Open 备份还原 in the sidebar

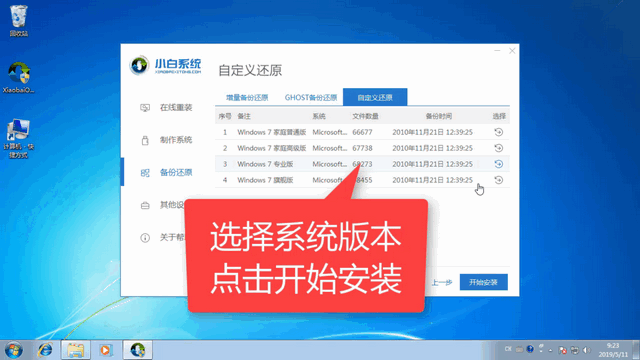tap(176, 173)
